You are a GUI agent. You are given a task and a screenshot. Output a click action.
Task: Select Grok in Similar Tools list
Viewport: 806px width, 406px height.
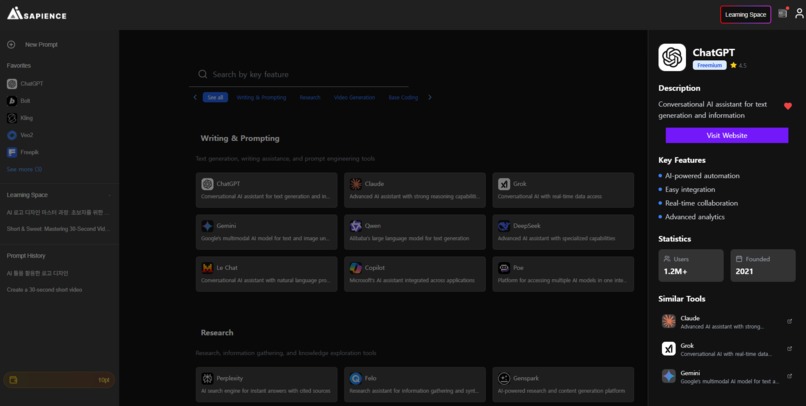(727, 349)
